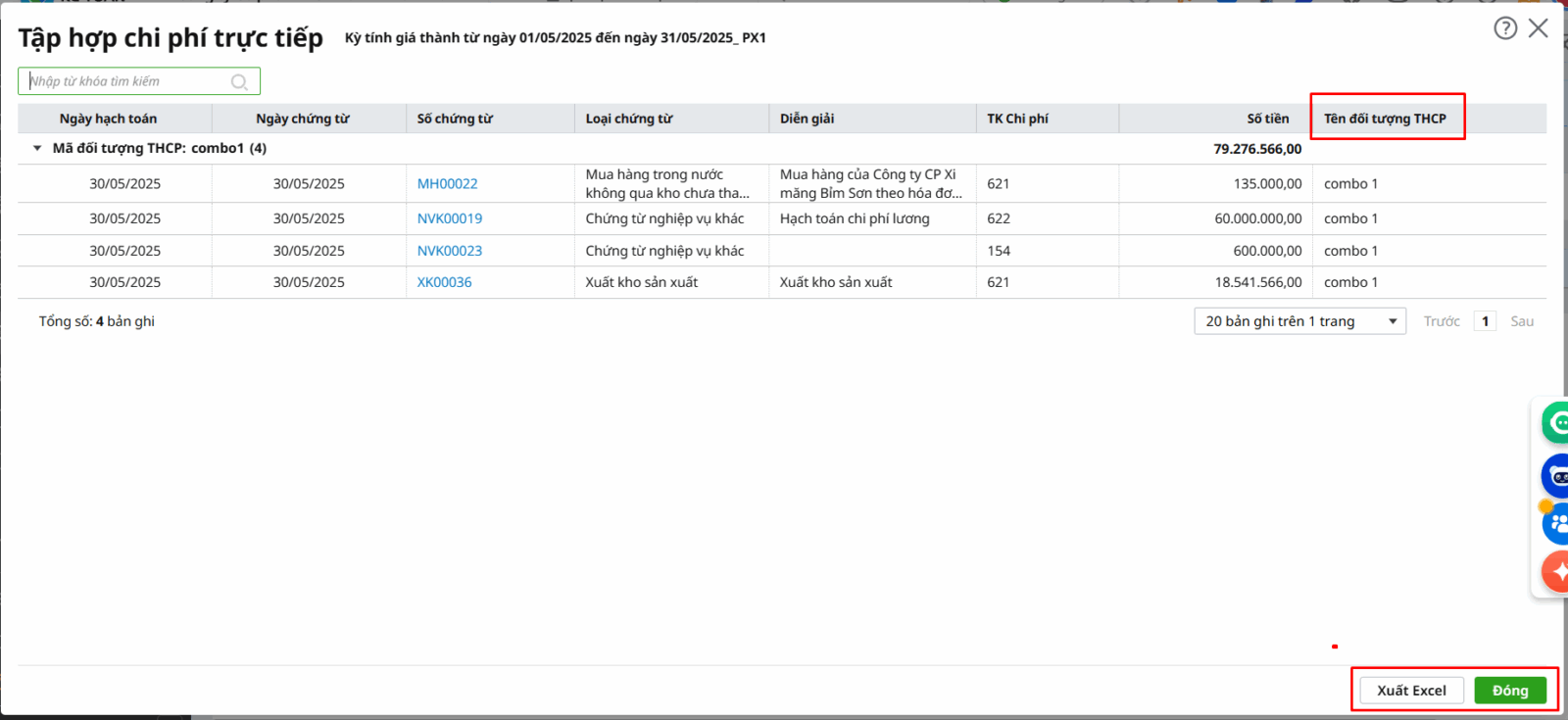Close the Tập hợp chi phí dialog
1568x720 pixels.
(x=1539, y=28)
